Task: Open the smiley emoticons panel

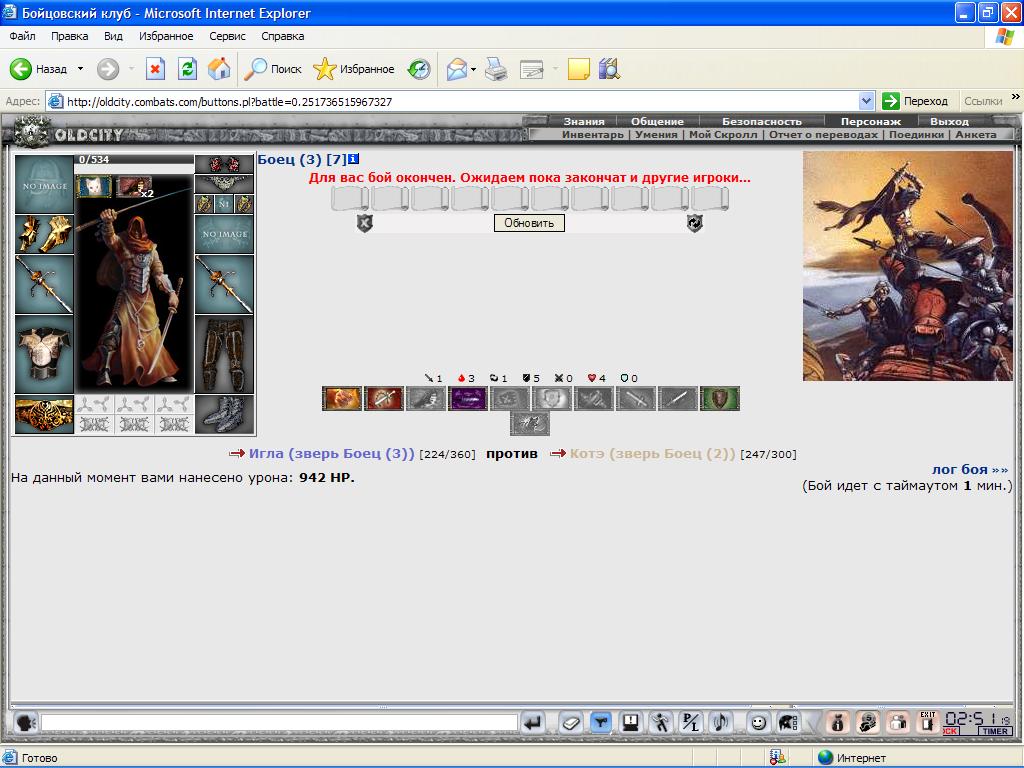Action: [758, 723]
